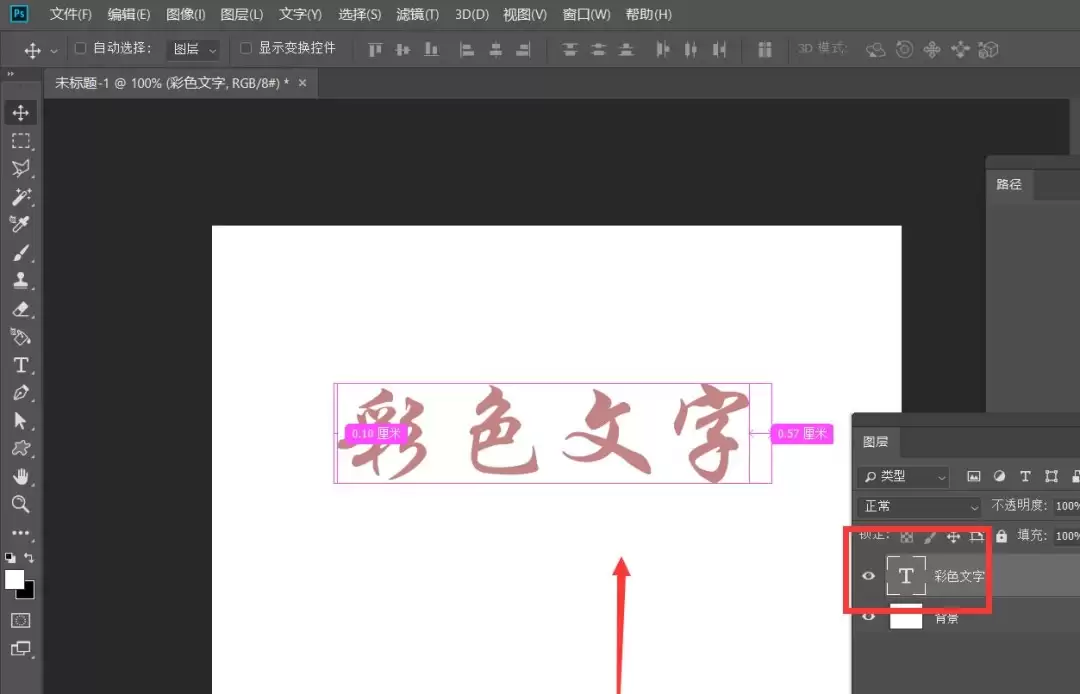Choose the Eyedropper tool
This screenshot has height=694, width=1080.
coord(21,224)
